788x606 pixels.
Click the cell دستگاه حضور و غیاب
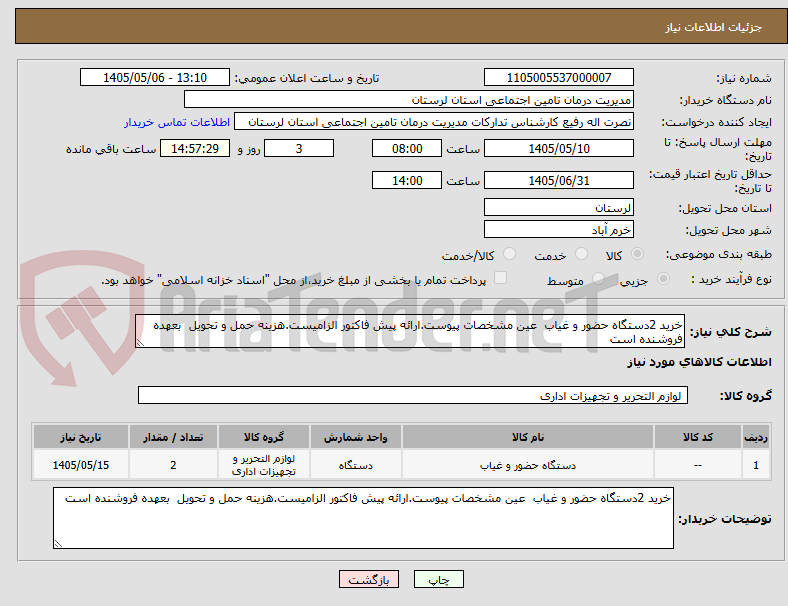point(528,465)
